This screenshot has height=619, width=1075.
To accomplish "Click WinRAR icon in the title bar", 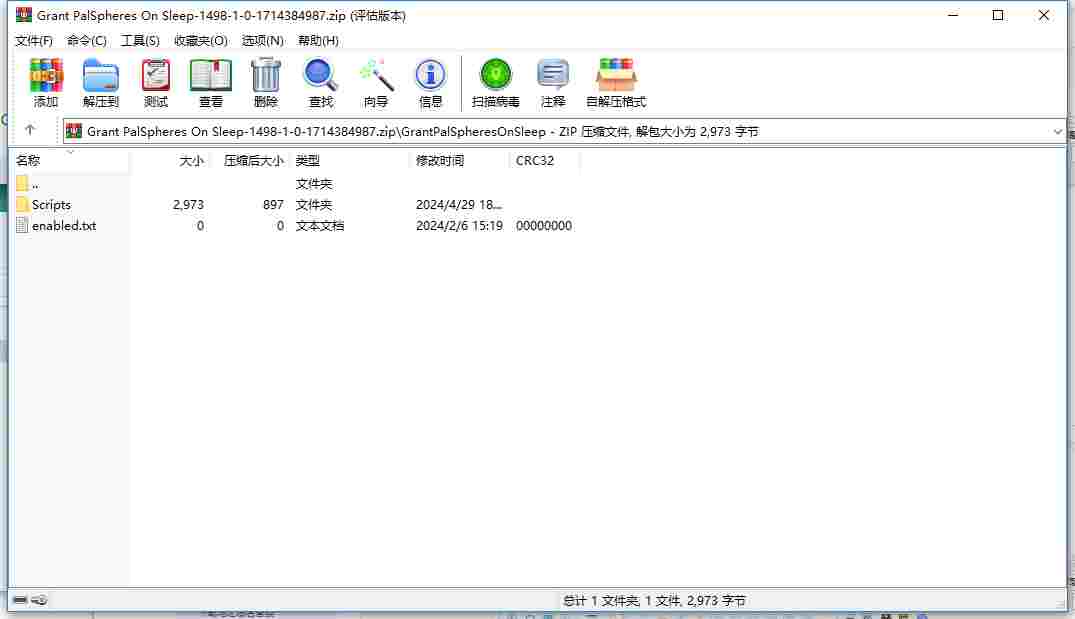I will pyautogui.click(x=24, y=14).
